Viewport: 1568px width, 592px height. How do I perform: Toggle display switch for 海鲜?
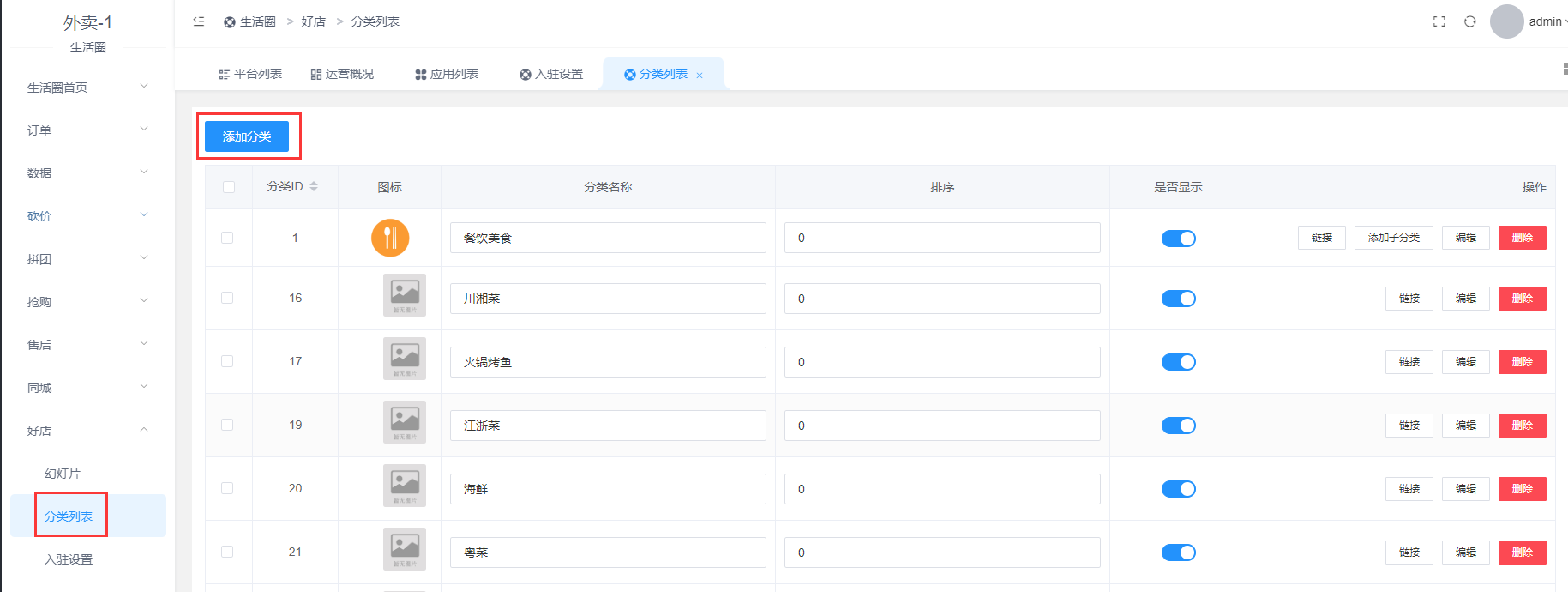1179,489
